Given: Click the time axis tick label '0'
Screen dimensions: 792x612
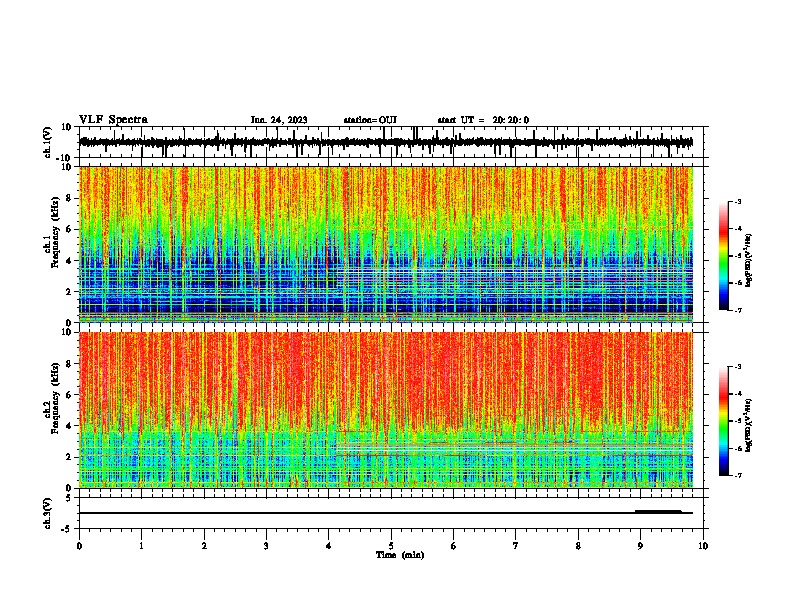Looking at the screenshot, I should [x=79, y=546].
